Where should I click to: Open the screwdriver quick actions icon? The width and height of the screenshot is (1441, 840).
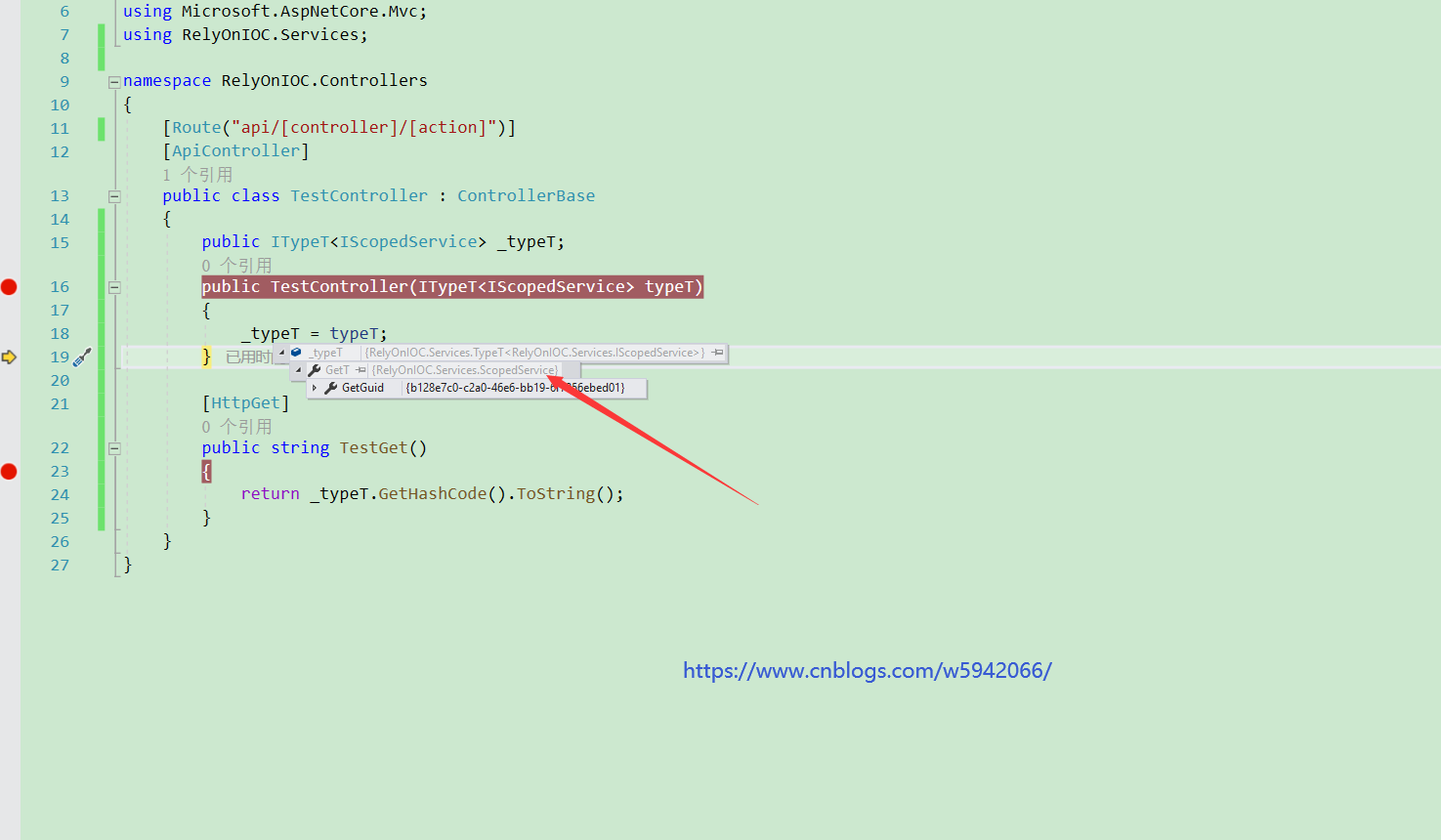[x=82, y=357]
